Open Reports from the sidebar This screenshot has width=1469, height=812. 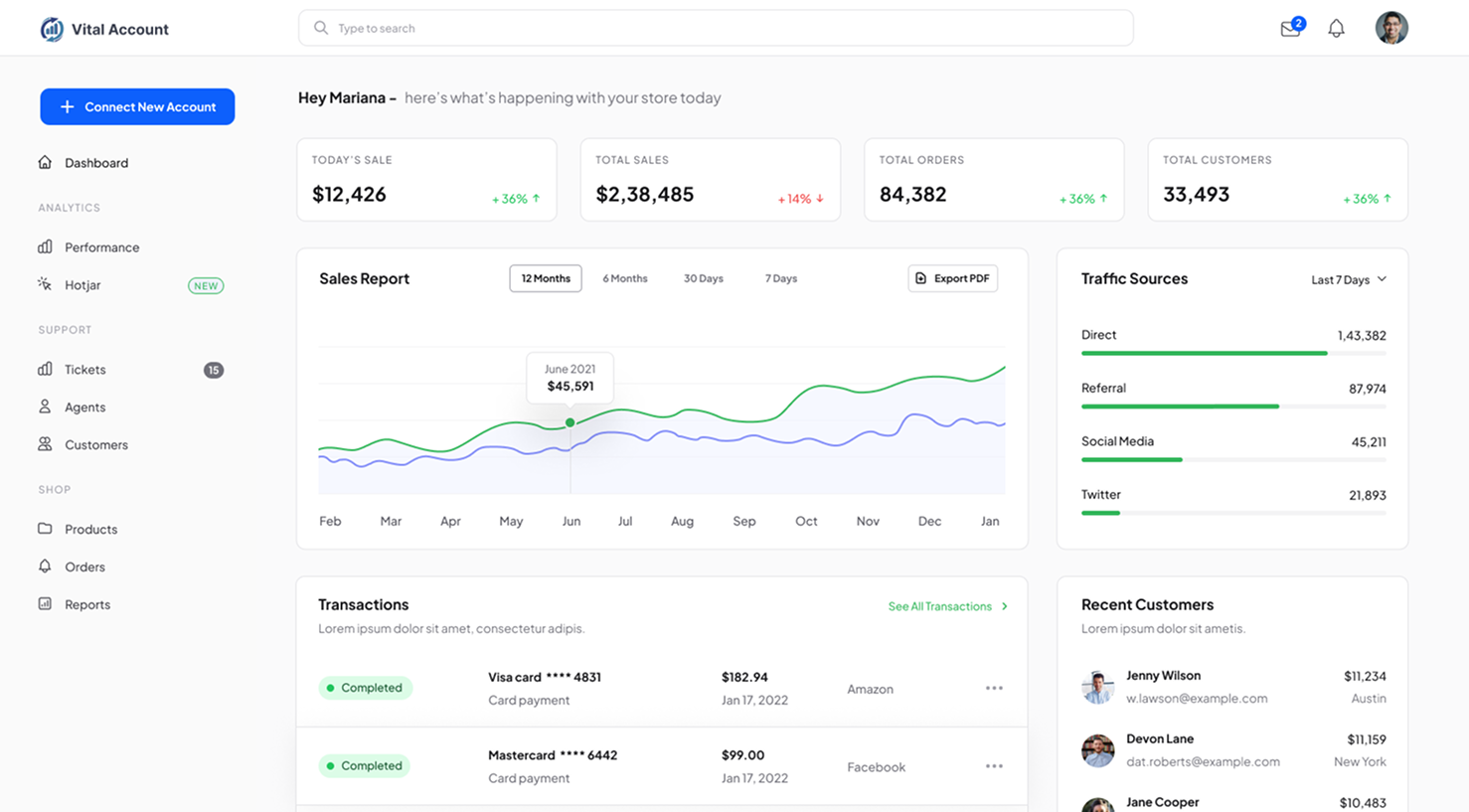point(86,605)
